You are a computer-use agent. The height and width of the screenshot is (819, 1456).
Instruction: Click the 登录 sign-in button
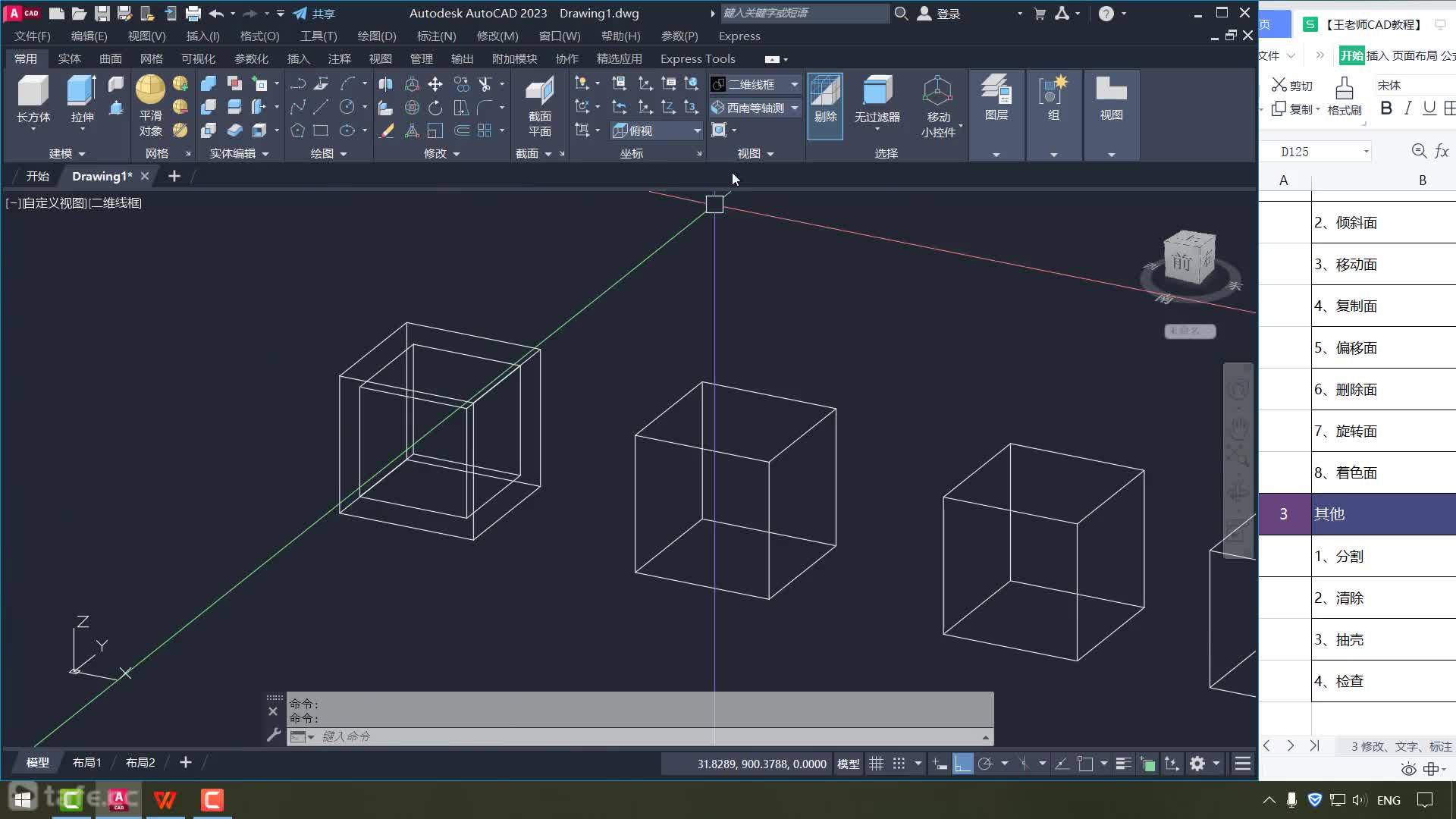click(939, 13)
